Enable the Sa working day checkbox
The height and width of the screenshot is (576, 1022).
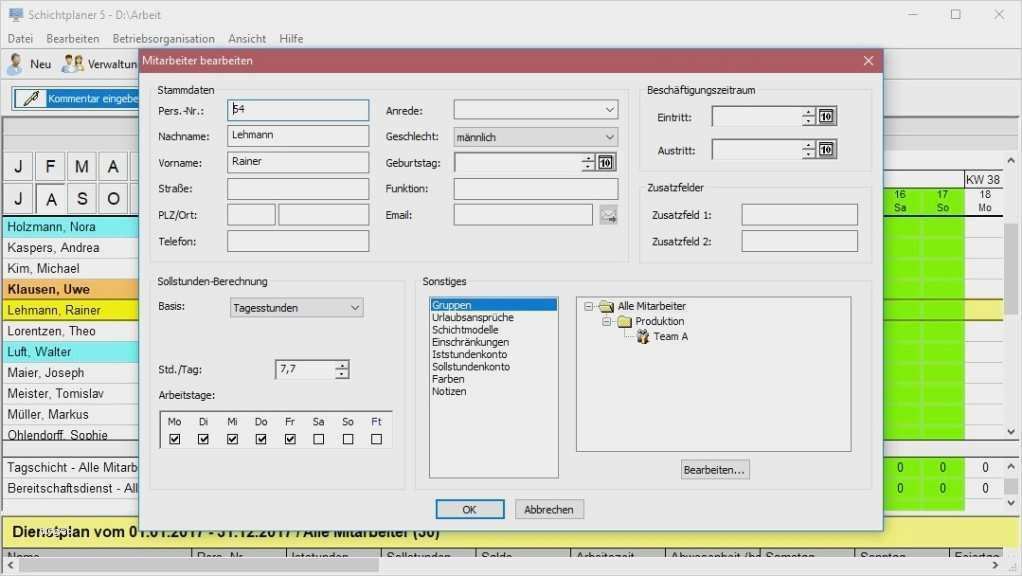(318, 438)
